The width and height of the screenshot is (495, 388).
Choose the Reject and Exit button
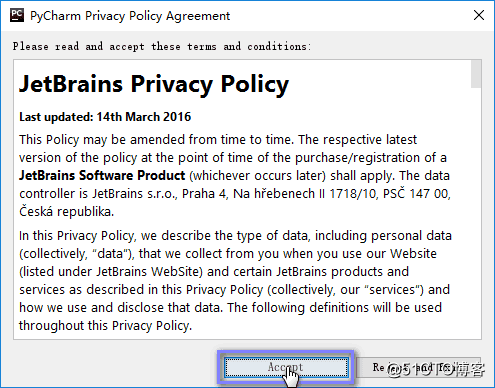[x=419, y=367]
